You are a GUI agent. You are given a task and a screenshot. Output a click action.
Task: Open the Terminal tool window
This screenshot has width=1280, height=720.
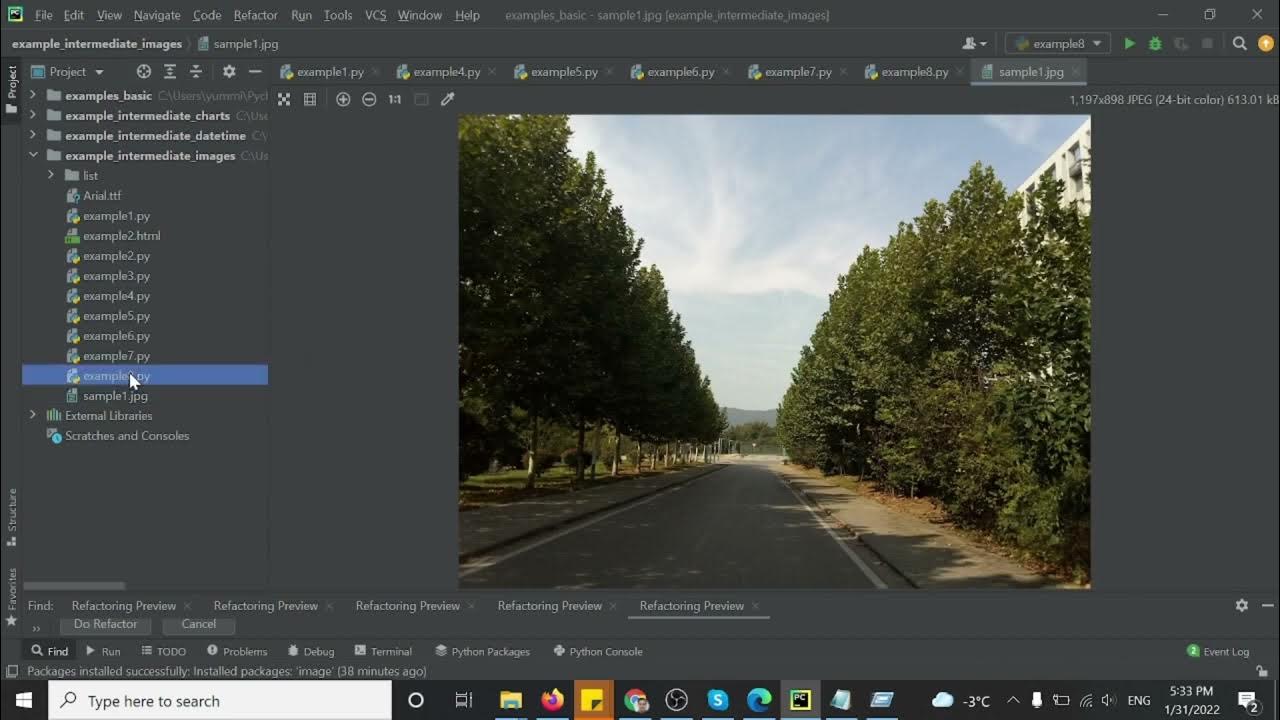(x=383, y=651)
